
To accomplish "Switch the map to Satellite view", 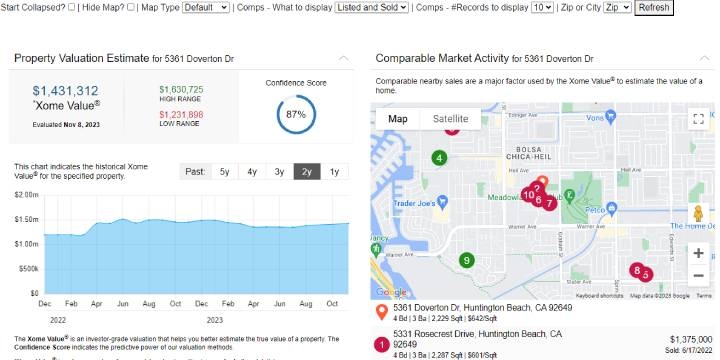I will coord(450,119).
